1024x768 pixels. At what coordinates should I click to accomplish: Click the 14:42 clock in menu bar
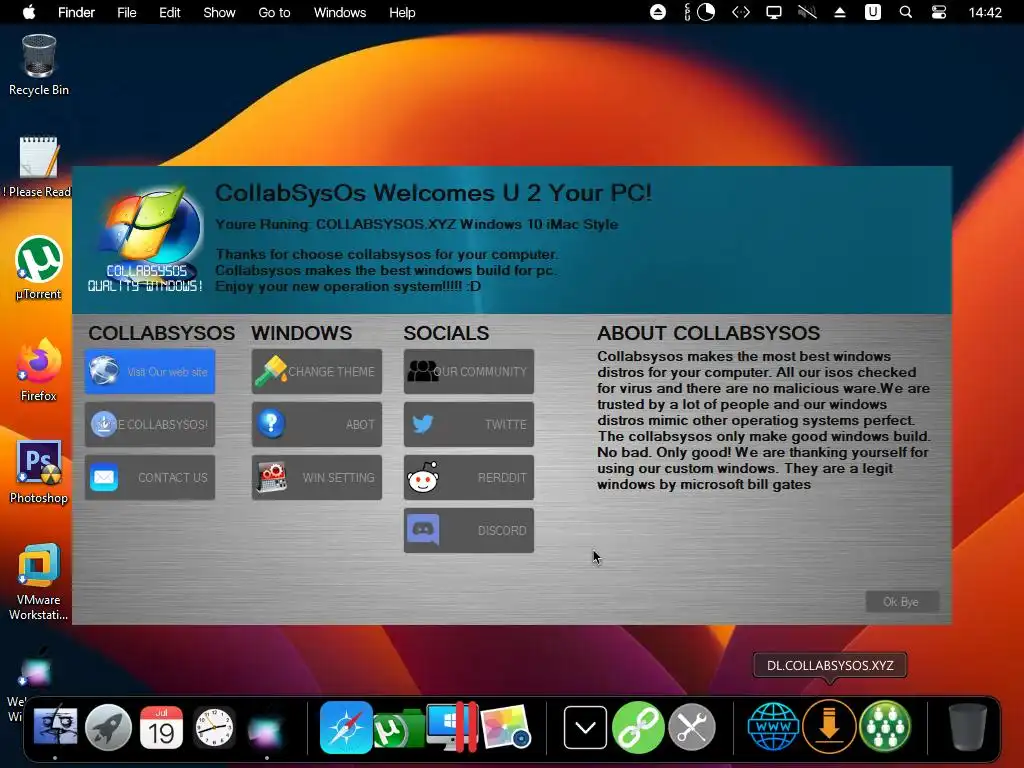tap(985, 12)
